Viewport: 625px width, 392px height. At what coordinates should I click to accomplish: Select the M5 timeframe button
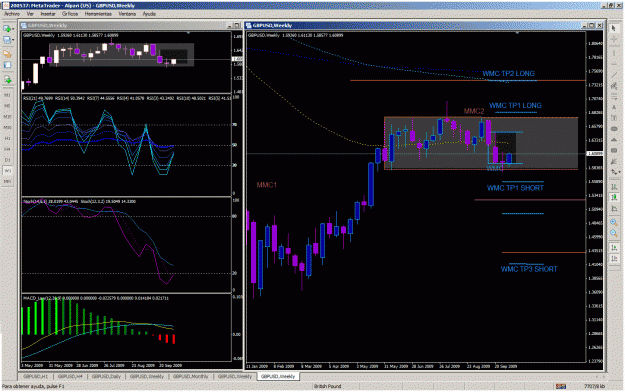click(7, 106)
